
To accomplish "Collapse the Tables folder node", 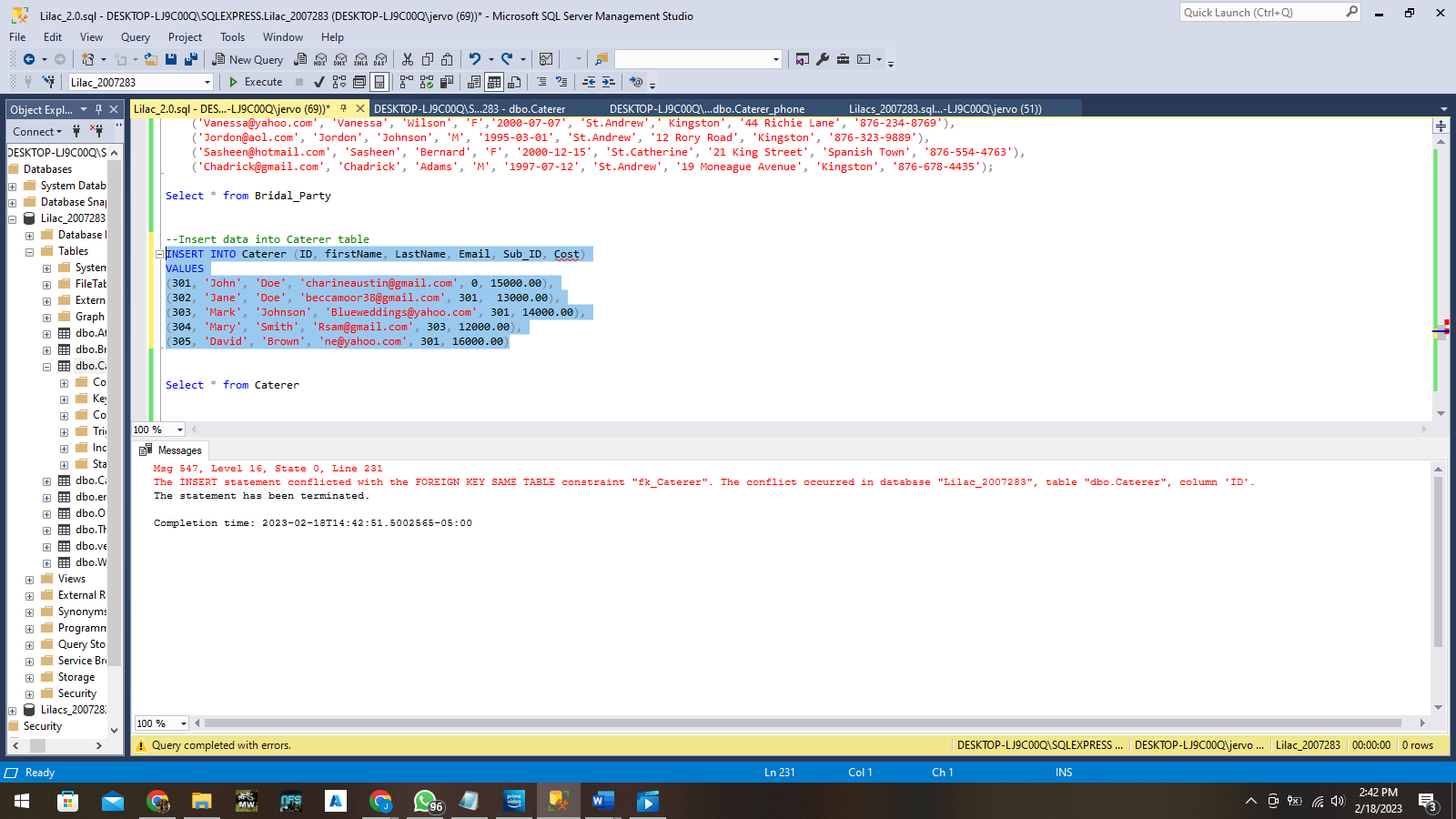I will [x=30, y=251].
